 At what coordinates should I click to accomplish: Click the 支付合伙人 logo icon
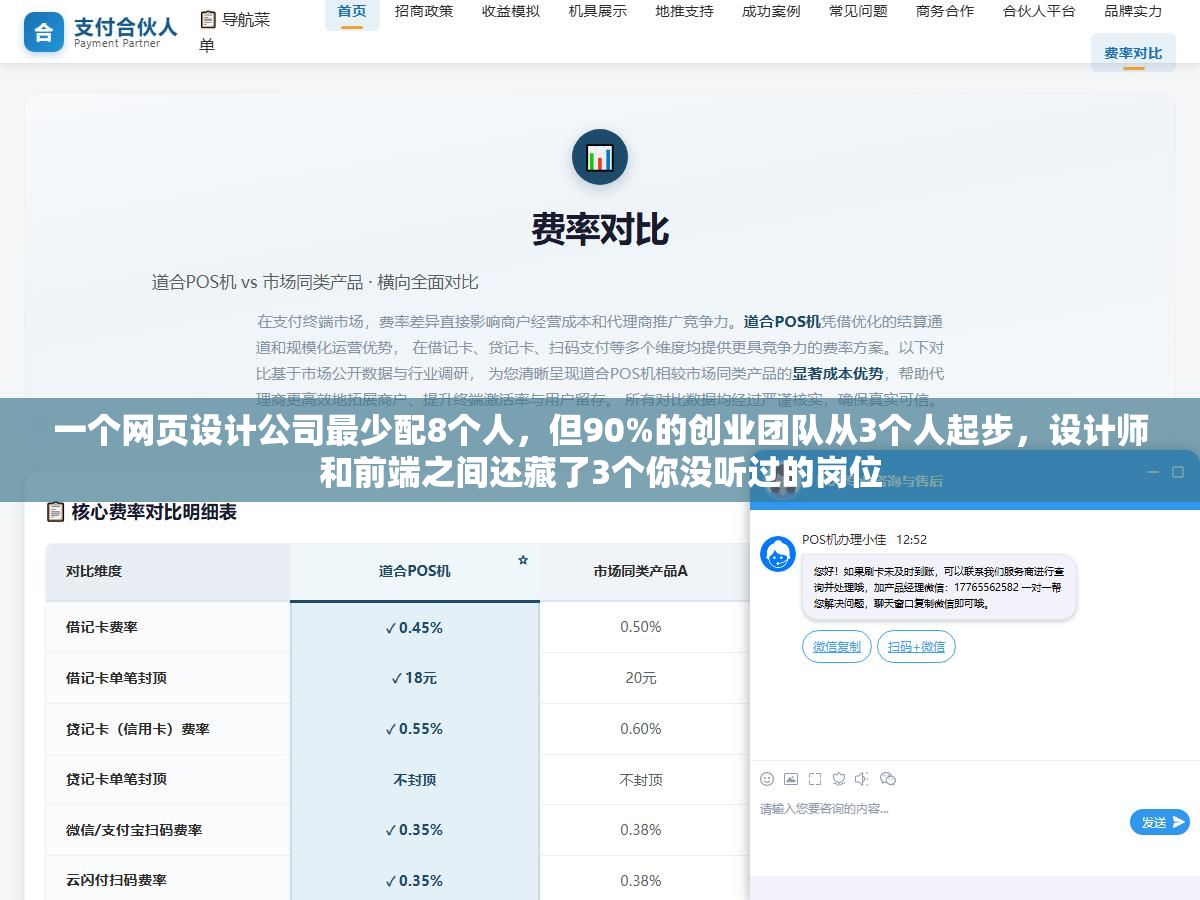pyautogui.click(x=43, y=32)
